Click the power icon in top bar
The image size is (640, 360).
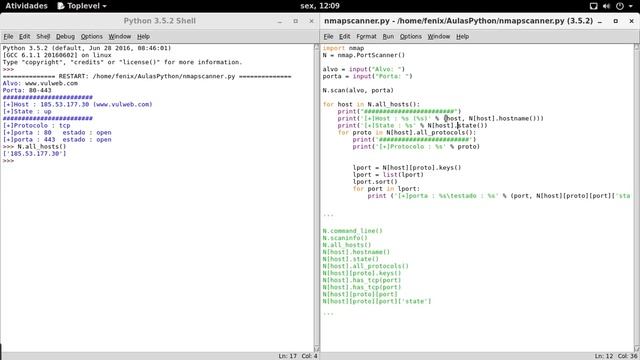point(620,6)
